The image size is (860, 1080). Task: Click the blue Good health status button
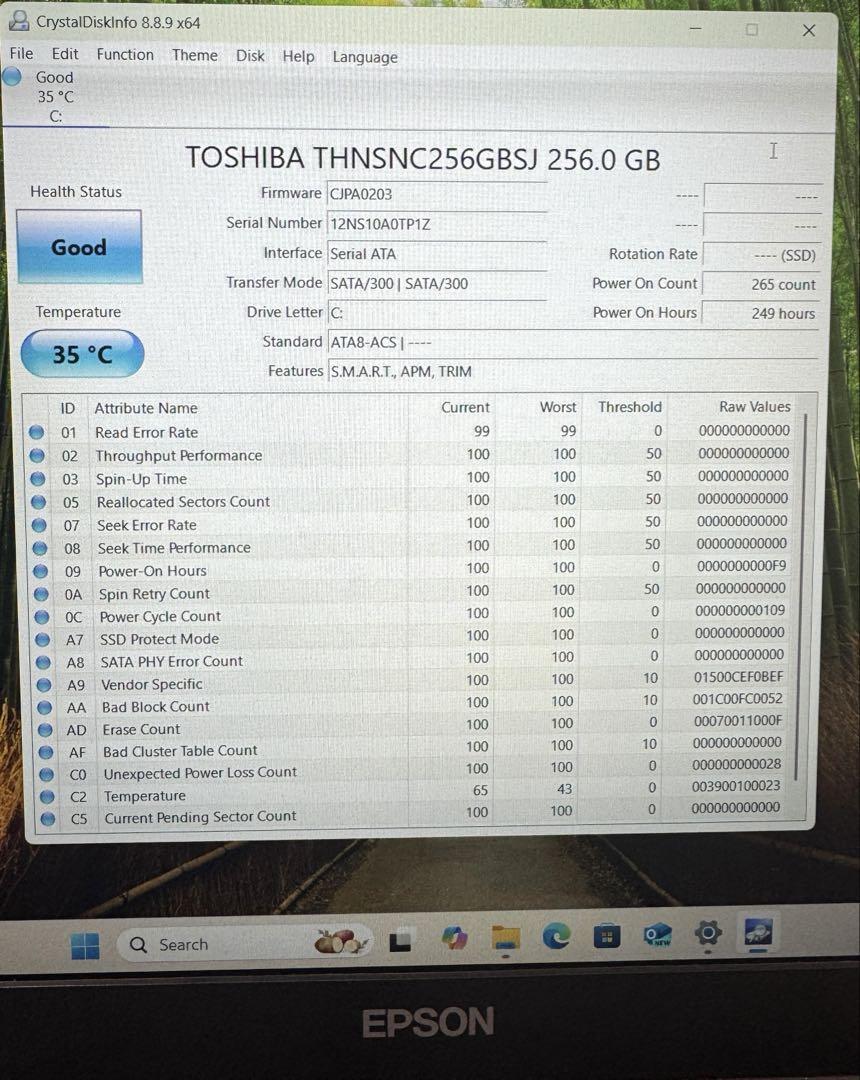(x=79, y=247)
